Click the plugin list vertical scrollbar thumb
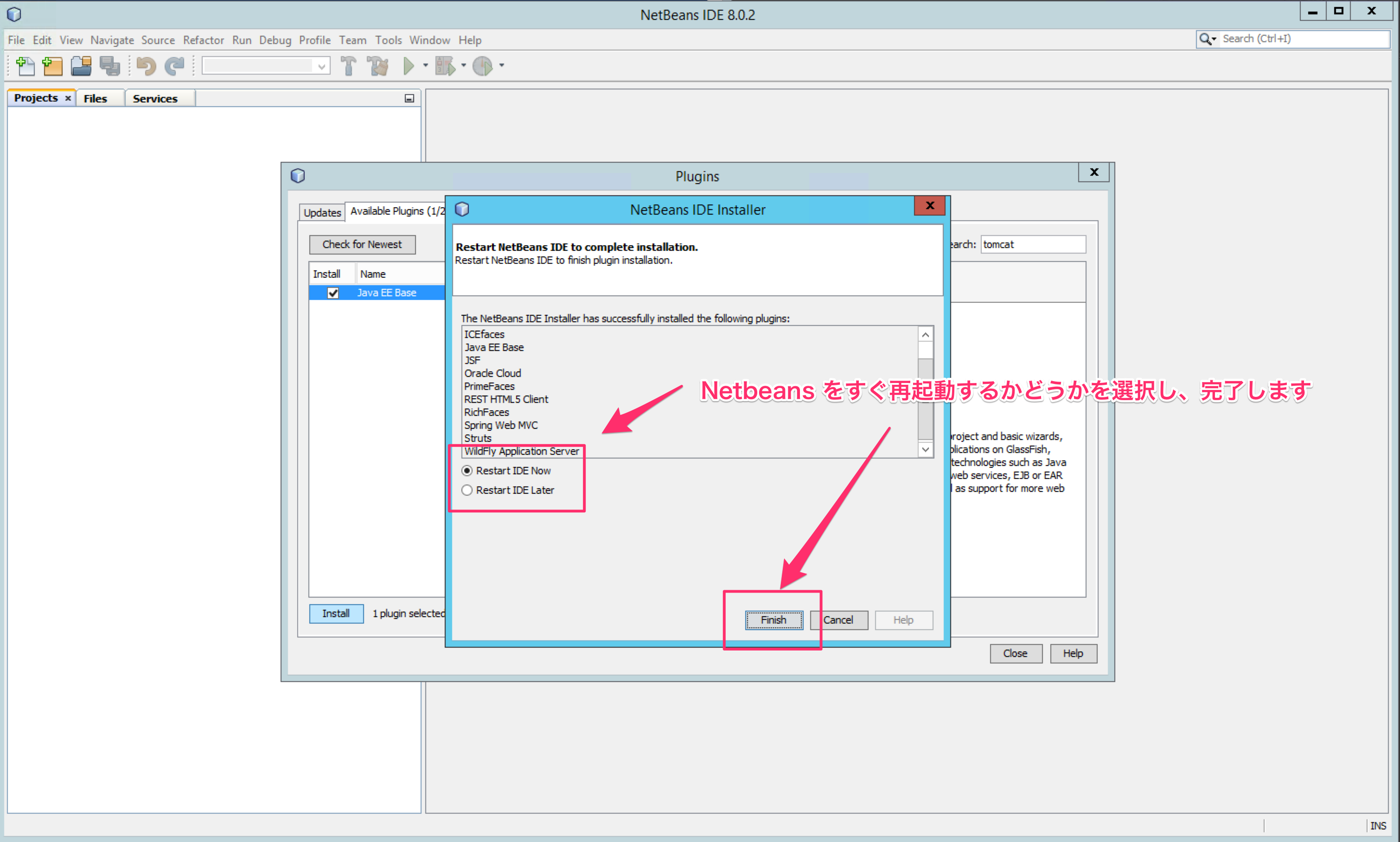This screenshot has width=1400, height=842. click(x=926, y=399)
